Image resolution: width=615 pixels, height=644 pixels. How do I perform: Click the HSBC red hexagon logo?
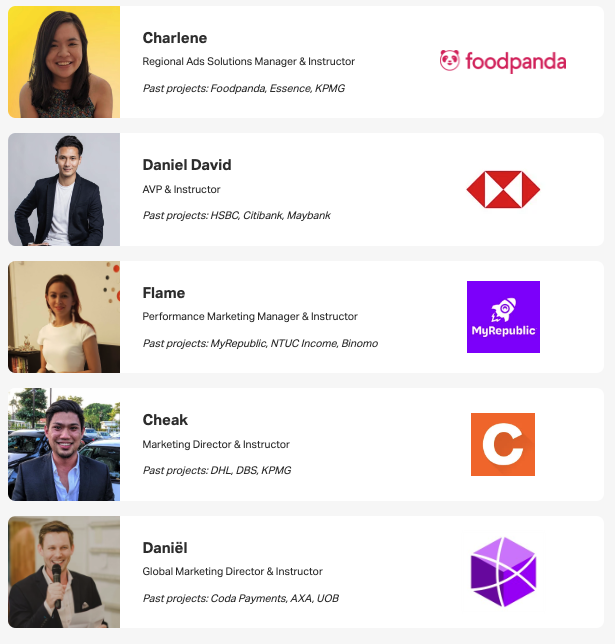(503, 189)
